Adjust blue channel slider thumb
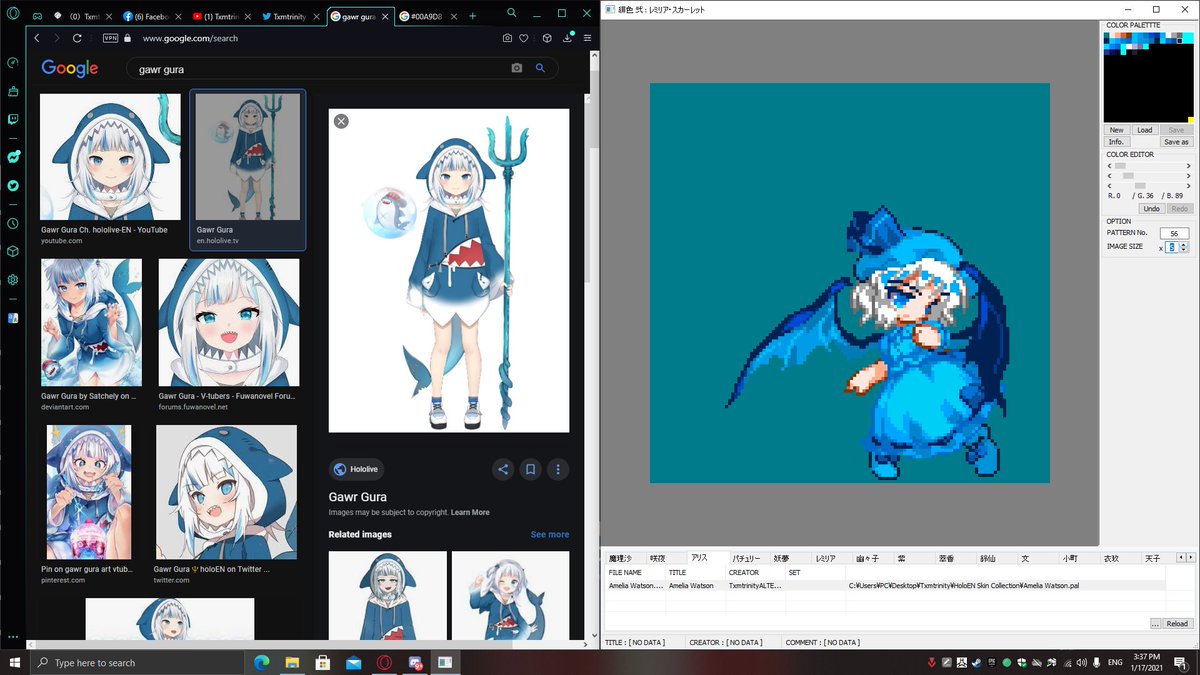The height and width of the screenshot is (675, 1200). 1140,186
